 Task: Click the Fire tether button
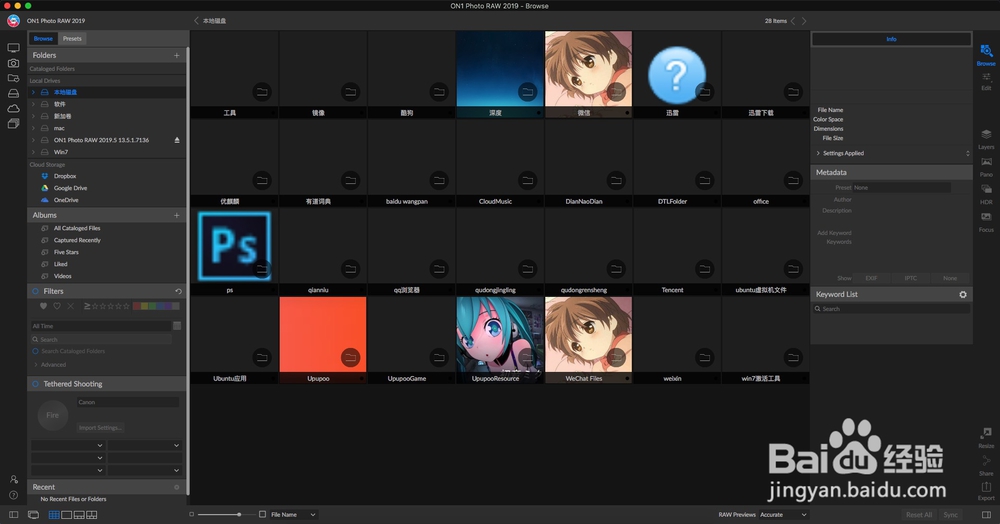tap(52, 415)
